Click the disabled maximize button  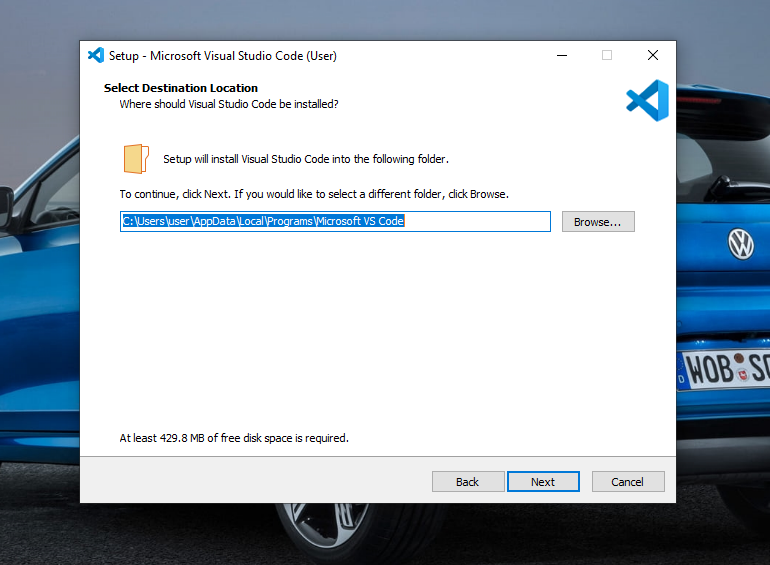tap(607, 55)
